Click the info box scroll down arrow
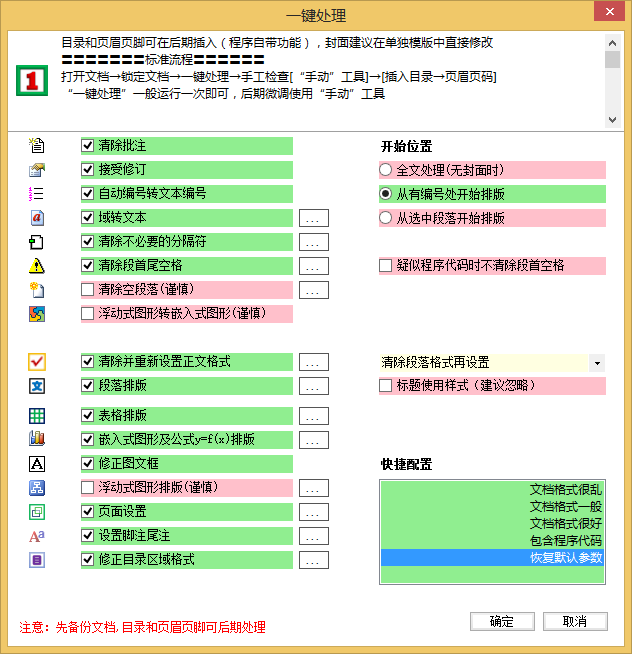 point(612,120)
